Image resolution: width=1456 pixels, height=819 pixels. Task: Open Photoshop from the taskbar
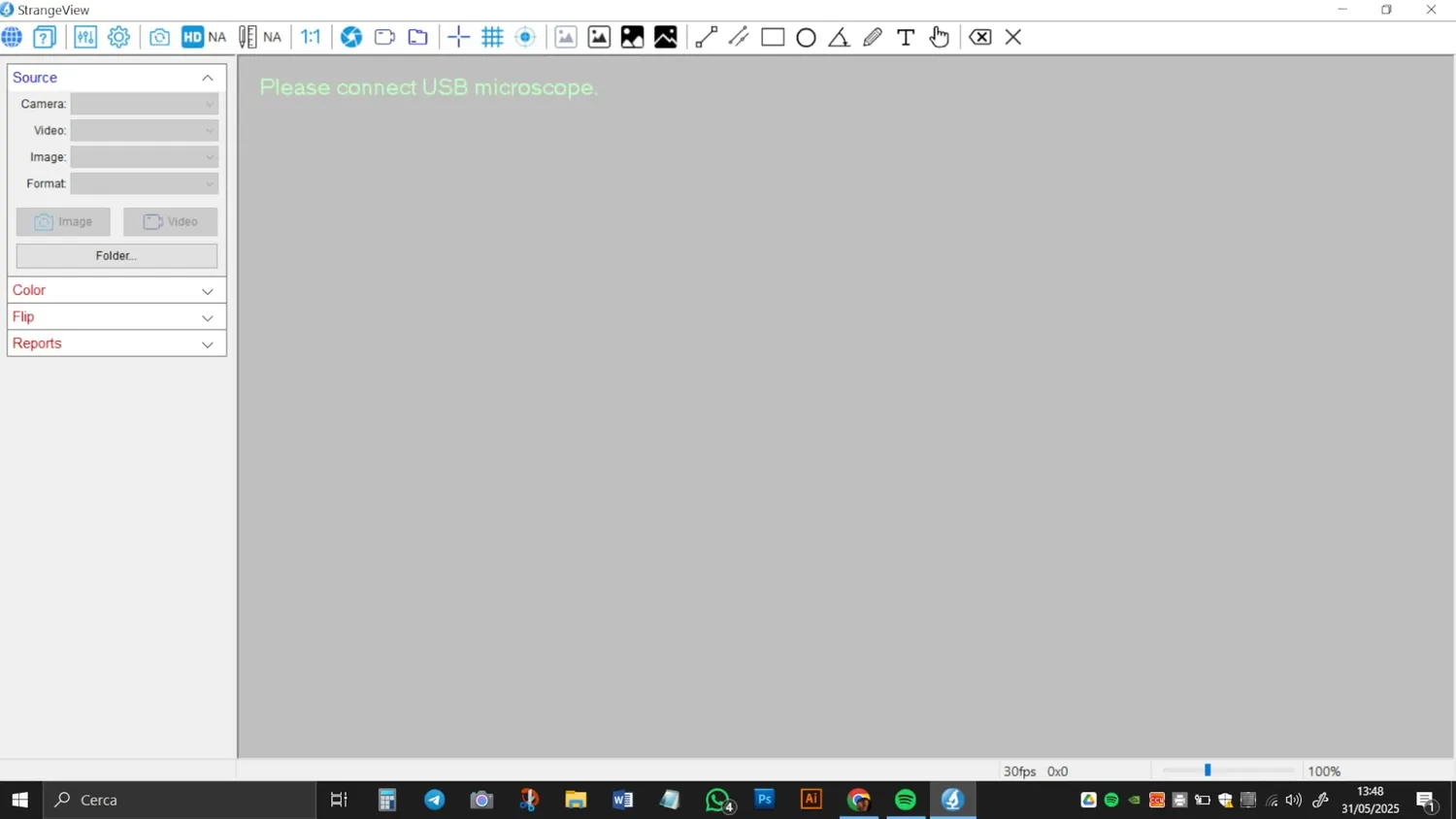[x=765, y=800]
